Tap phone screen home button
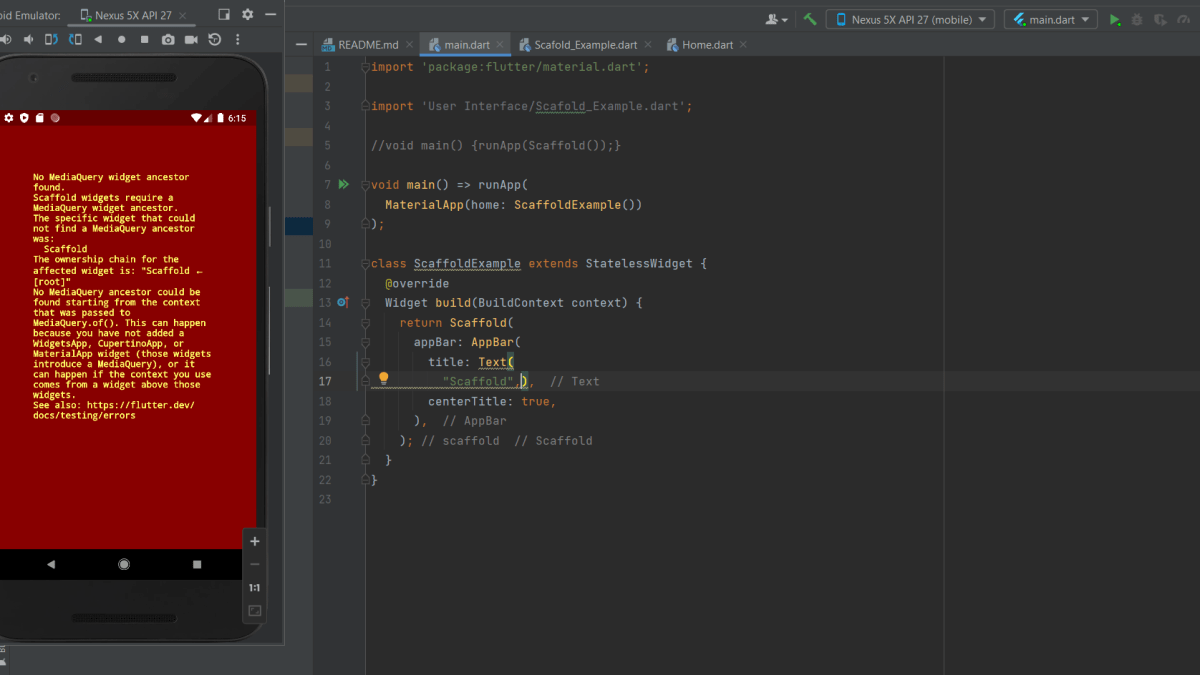 click(124, 564)
